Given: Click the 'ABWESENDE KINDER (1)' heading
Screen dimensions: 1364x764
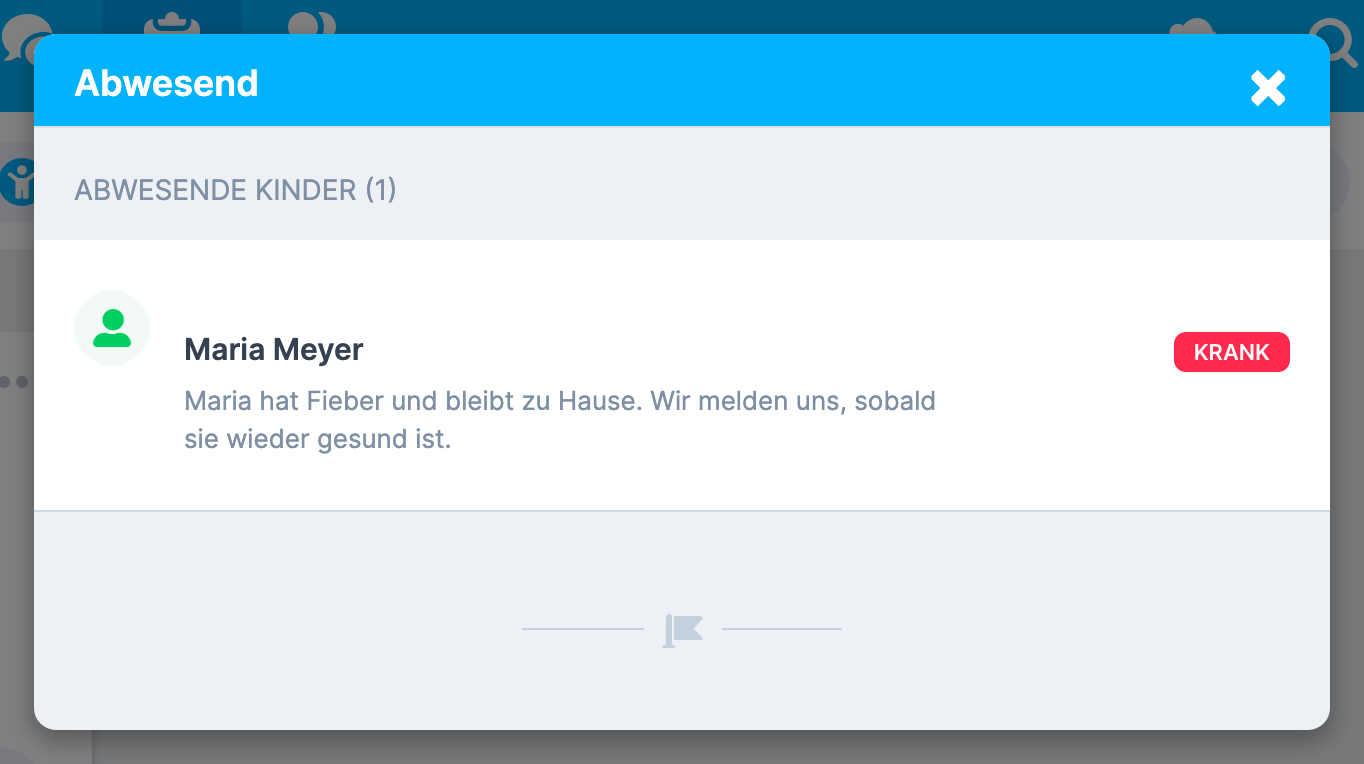Looking at the screenshot, I should (235, 190).
